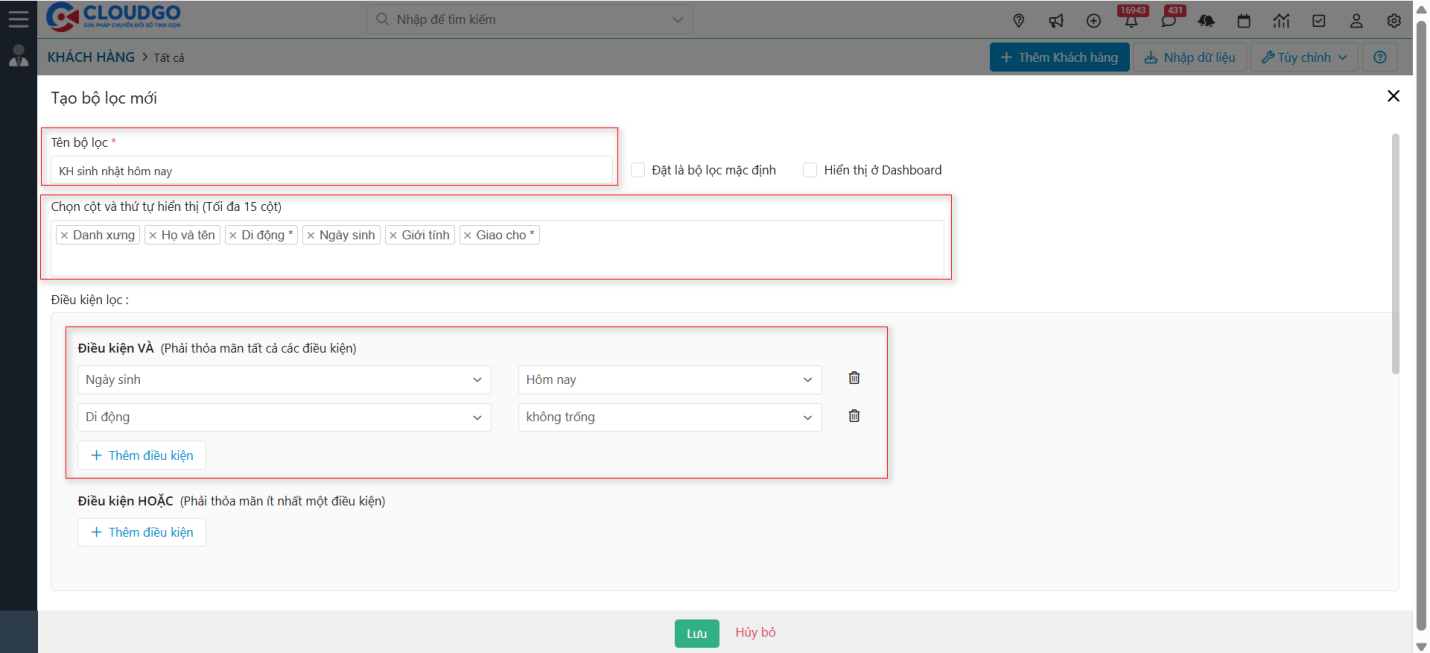Open chat messages icon with 431 badge
The image size is (1430, 653).
1168,21
